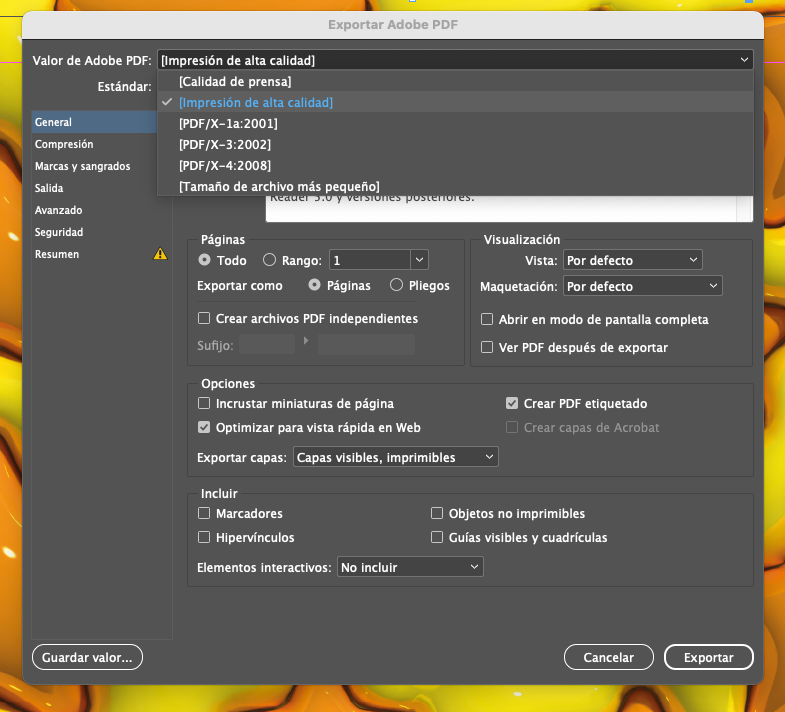Check Objetos no imprimibles

[437, 514]
